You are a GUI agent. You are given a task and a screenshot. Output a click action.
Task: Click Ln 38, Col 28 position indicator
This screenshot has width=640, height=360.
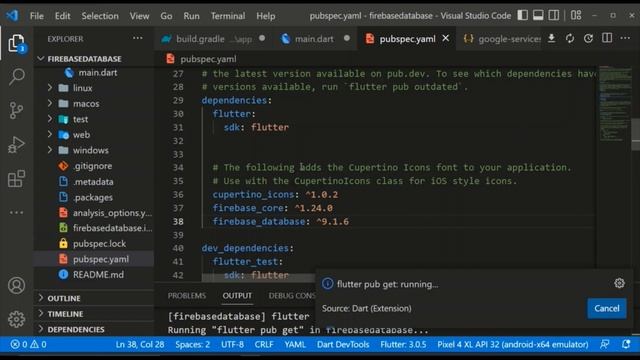pyautogui.click(x=140, y=344)
